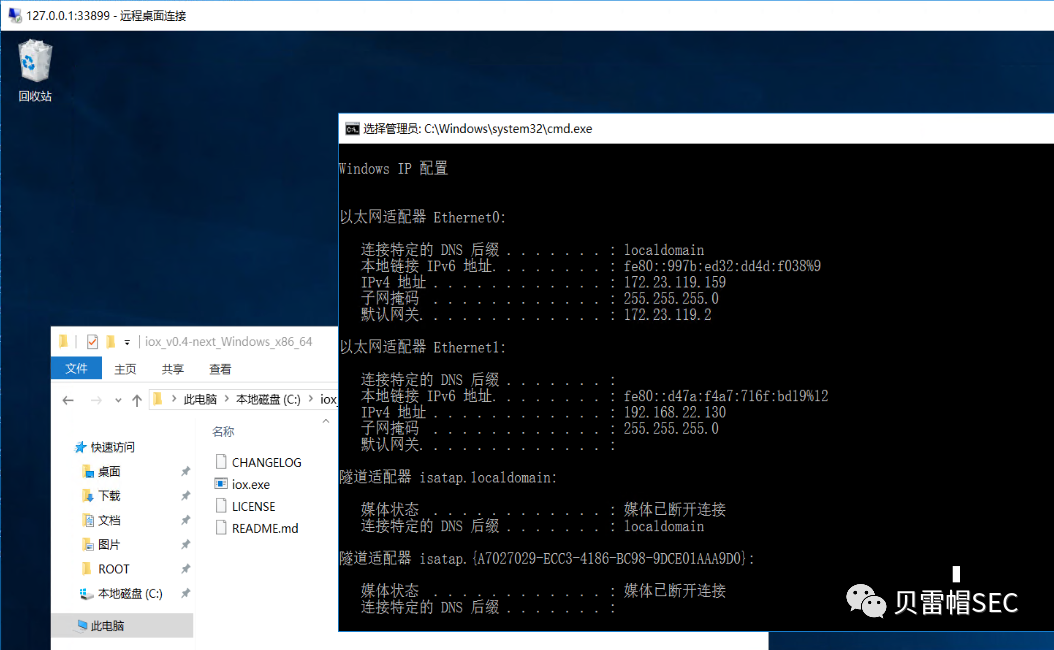Click 本地磁盘 (C:) in the address bar
Image resolution: width=1054 pixels, height=650 pixels.
tap(267, 400)
